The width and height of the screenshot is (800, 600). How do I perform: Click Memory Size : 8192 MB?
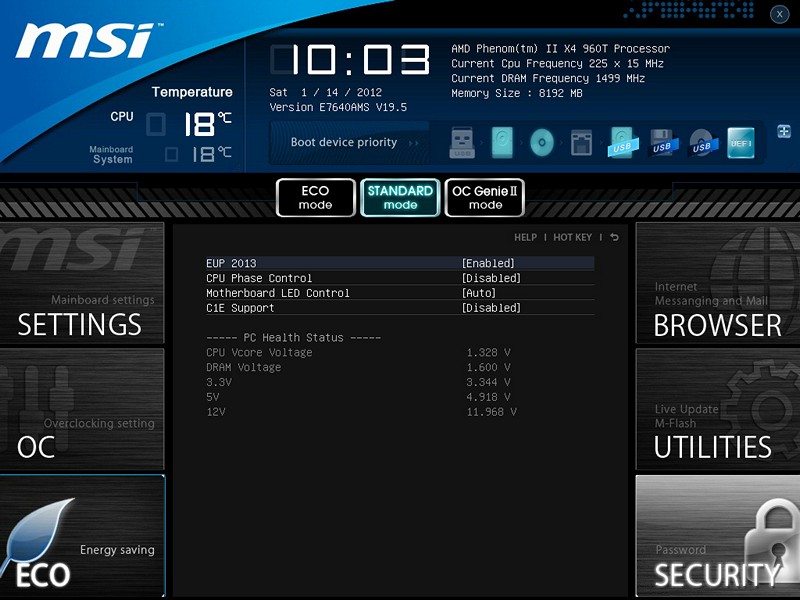pos(517,93)
